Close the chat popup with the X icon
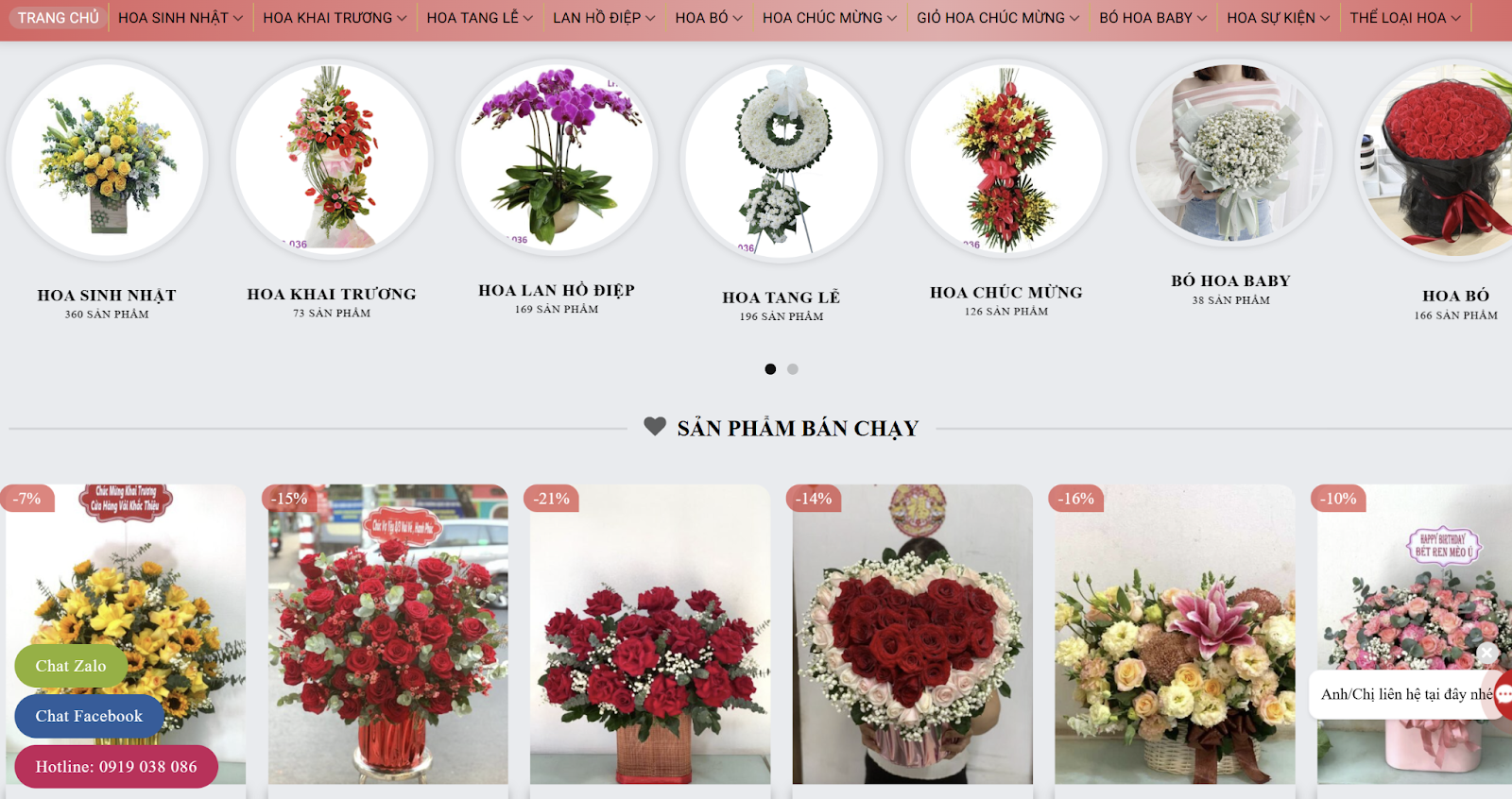The image size is (1512, 799). pyautogui.click(x=1486, y=653)
